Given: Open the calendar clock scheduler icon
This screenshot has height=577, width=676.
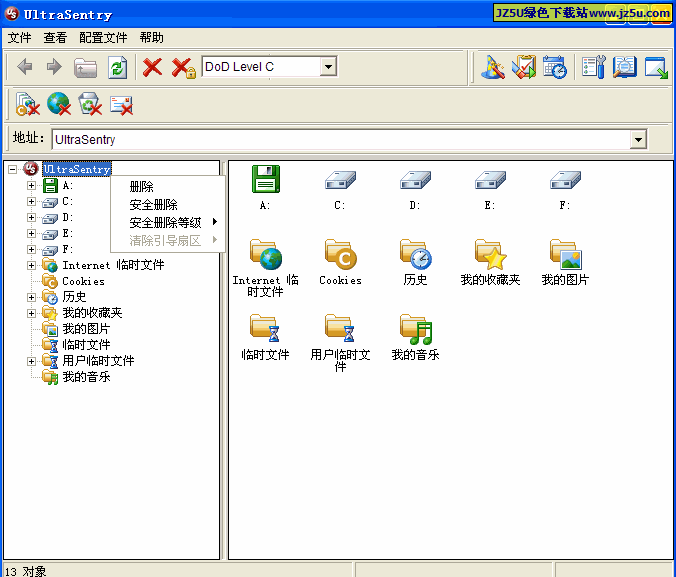Looking at the screenshot, I should point(555,67).
